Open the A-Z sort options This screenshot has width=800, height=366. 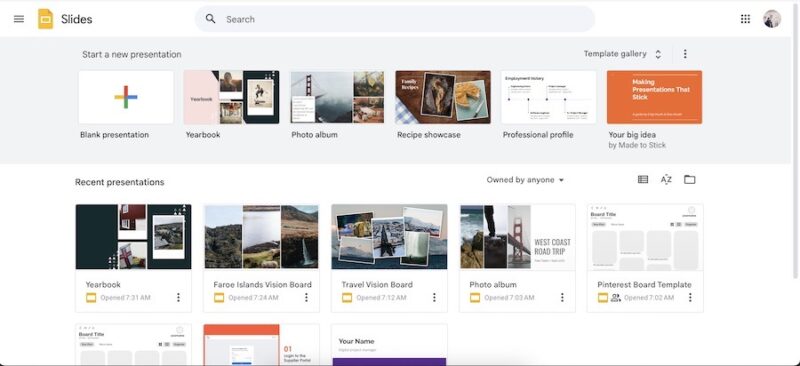point(666,179)
